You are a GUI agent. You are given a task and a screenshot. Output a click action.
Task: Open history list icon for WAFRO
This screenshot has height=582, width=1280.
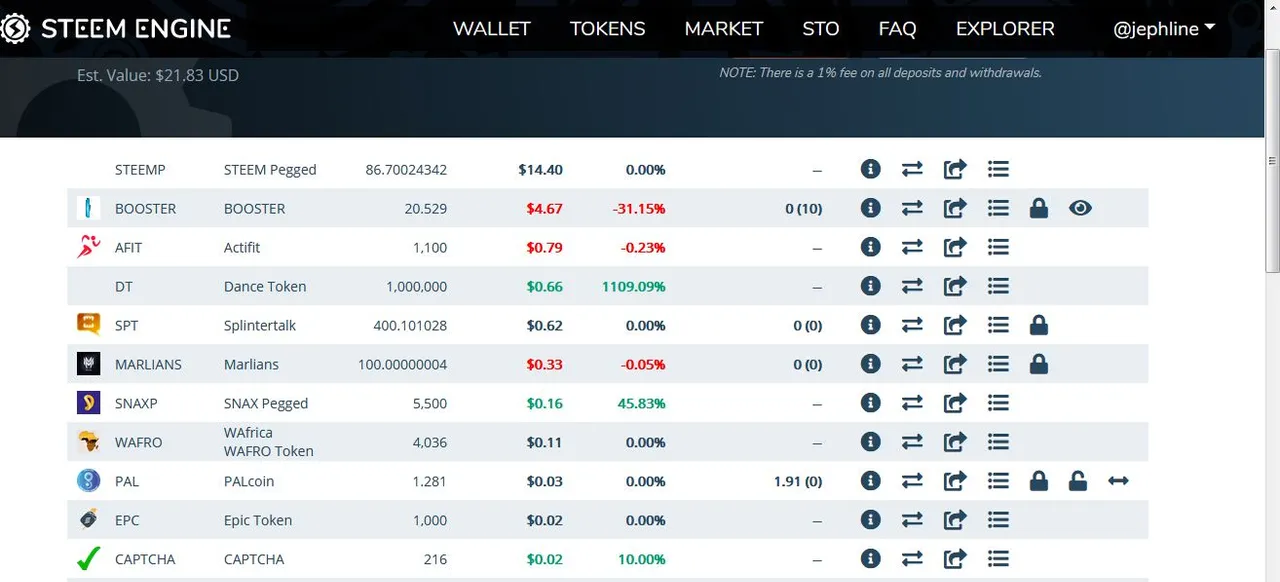point(997,442)
